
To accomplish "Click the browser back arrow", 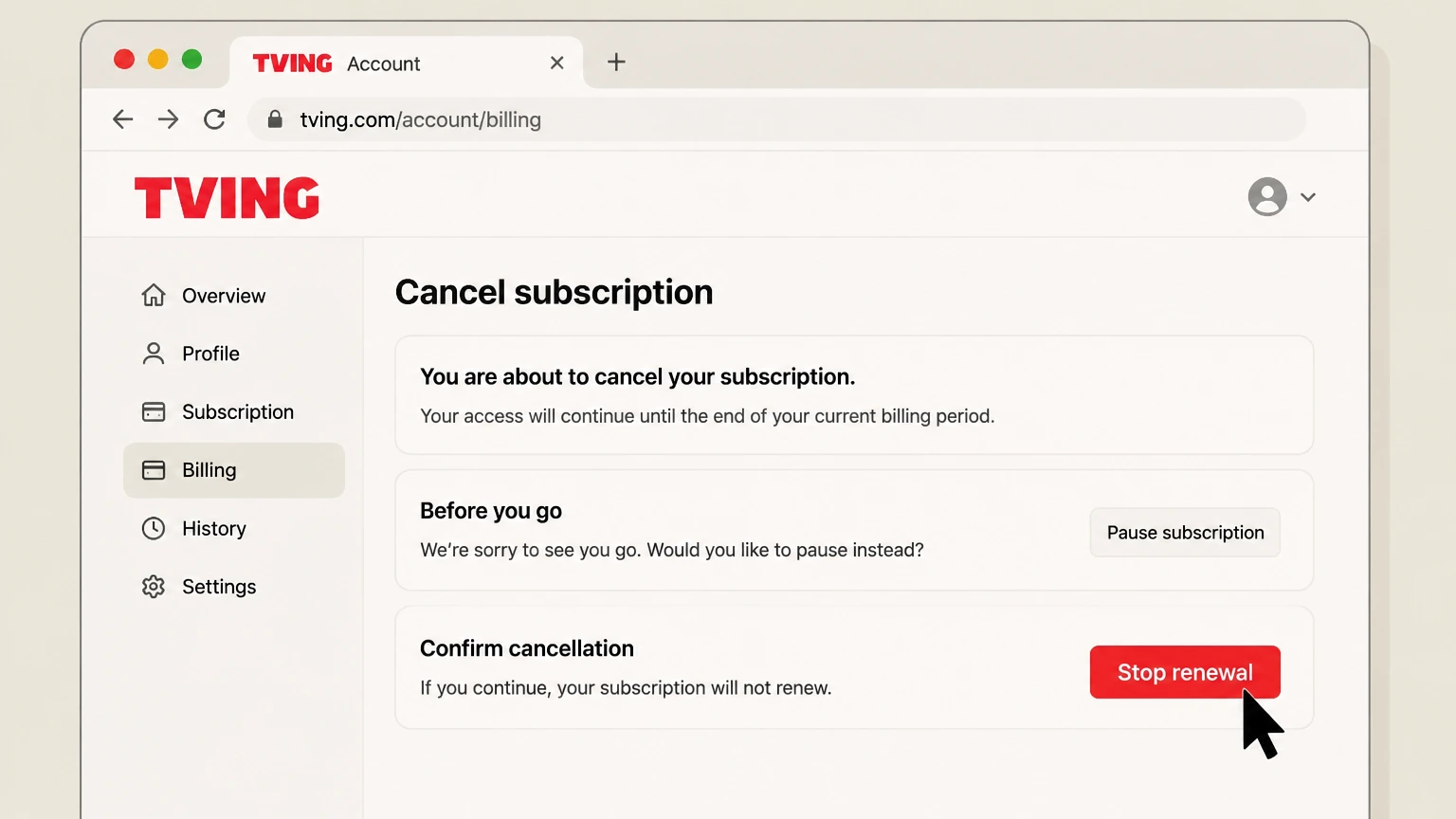I will click(x=123, y=119).
